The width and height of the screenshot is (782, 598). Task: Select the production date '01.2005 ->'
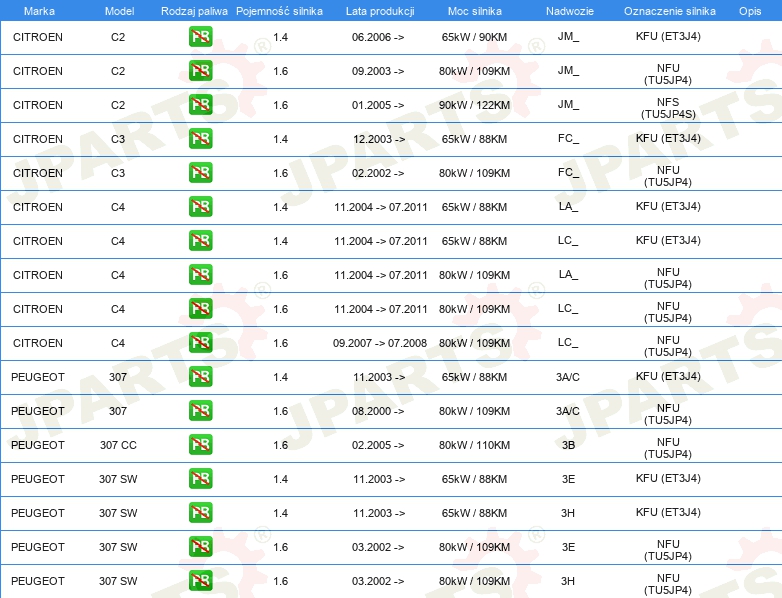tap(378, 105)
